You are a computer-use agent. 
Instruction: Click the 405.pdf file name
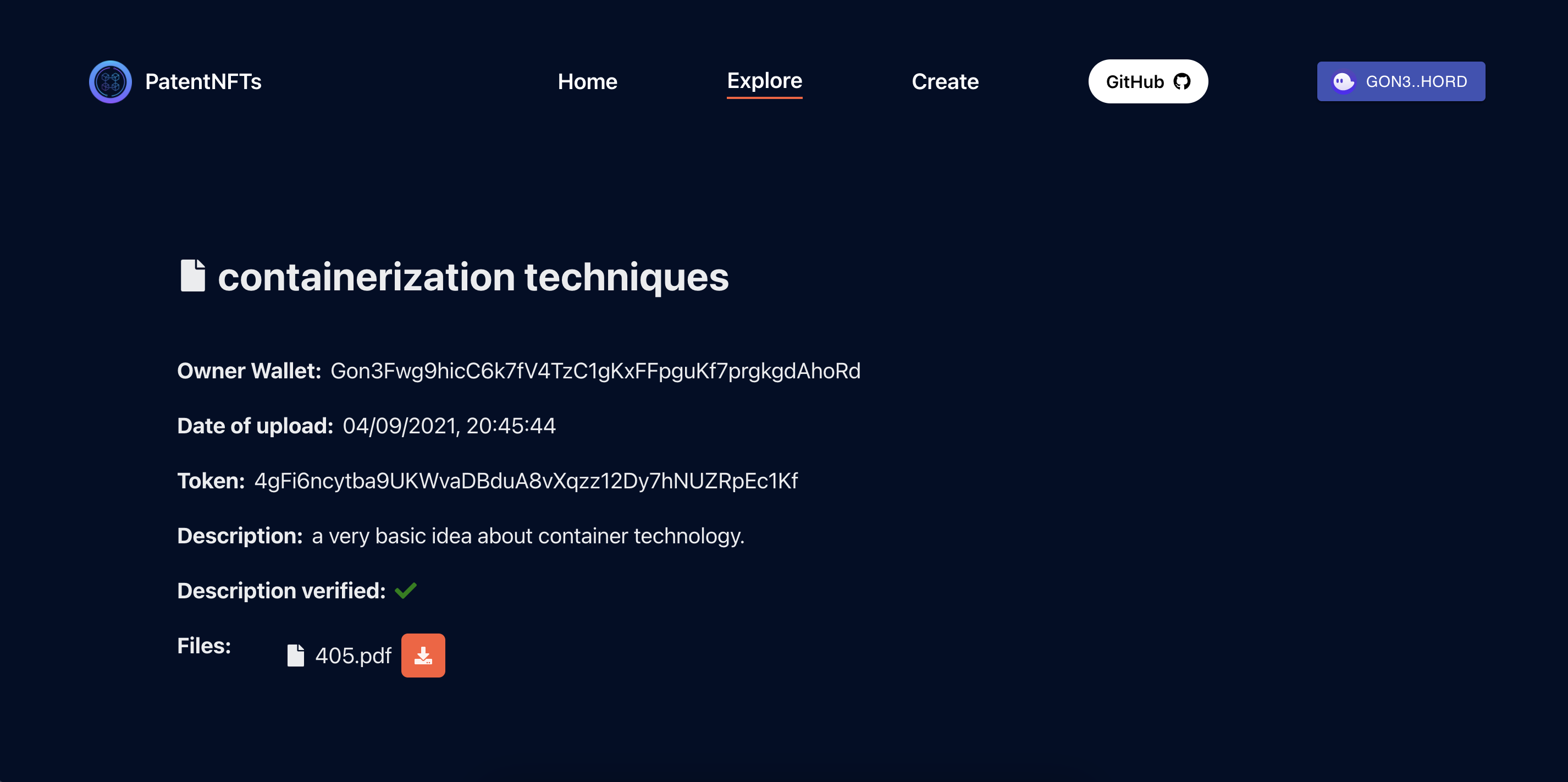[353, 656]
